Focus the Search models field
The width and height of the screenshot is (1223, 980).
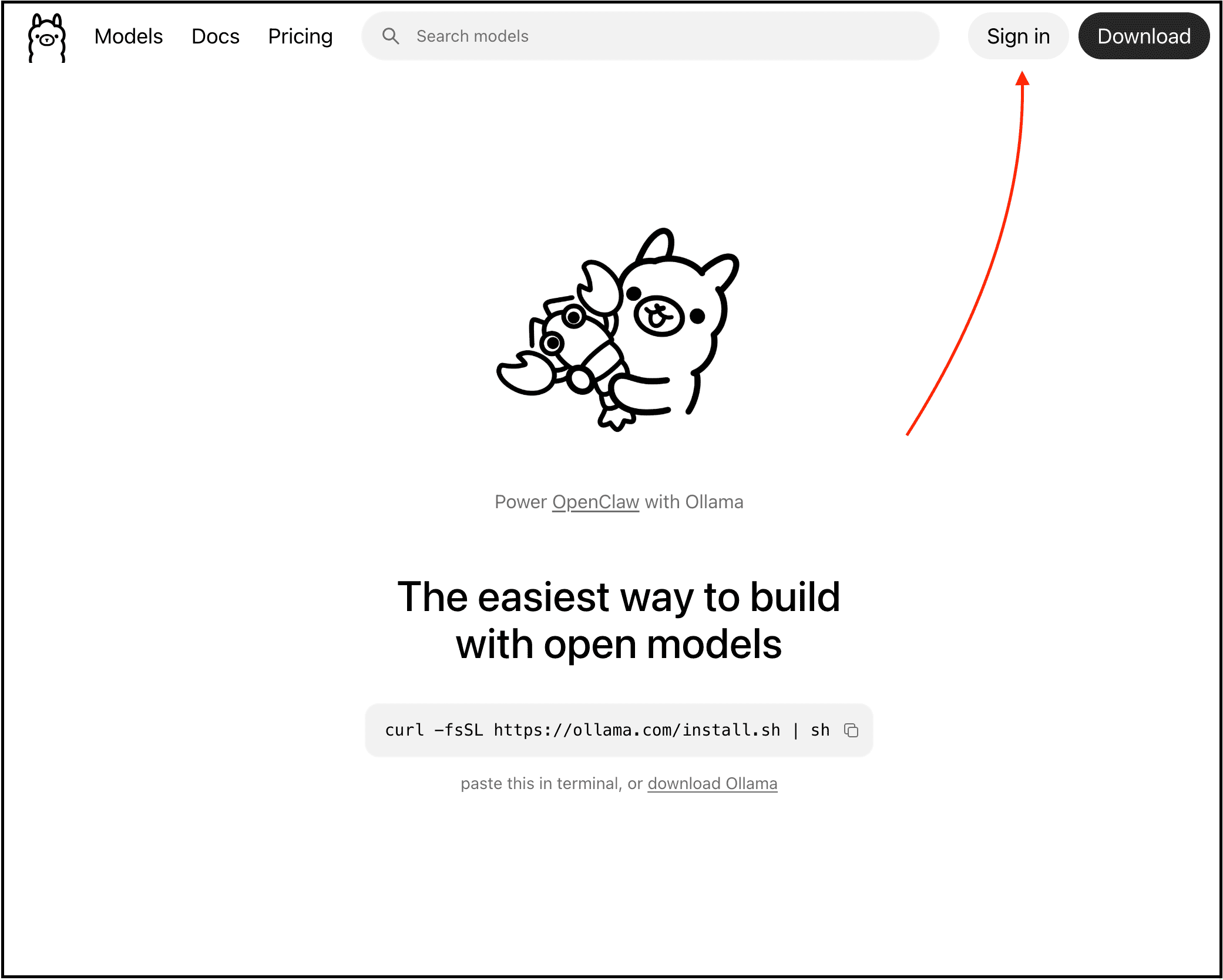[x=650, y=36]
